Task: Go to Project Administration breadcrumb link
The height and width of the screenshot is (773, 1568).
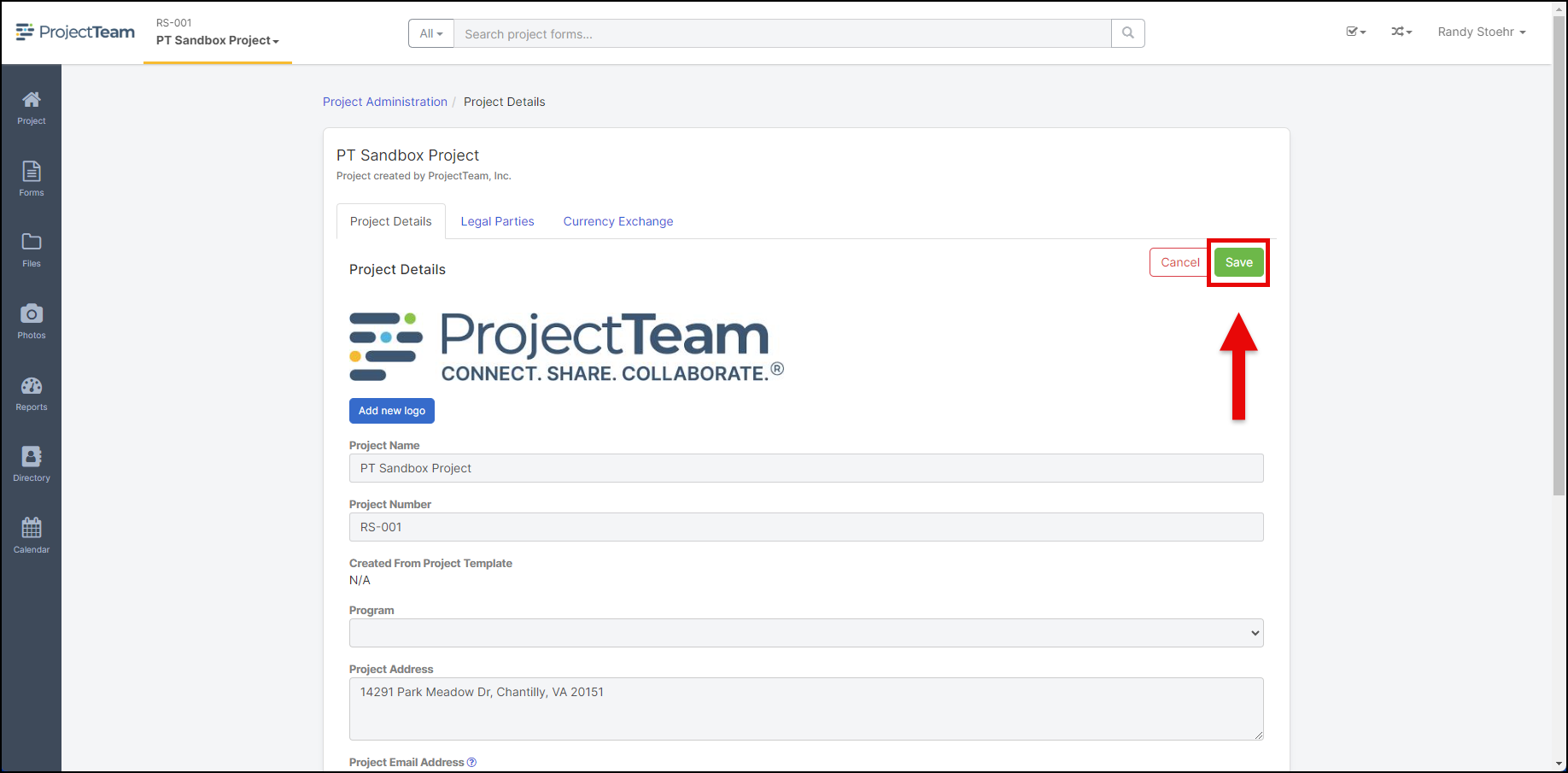Action: tap(385, 102)
